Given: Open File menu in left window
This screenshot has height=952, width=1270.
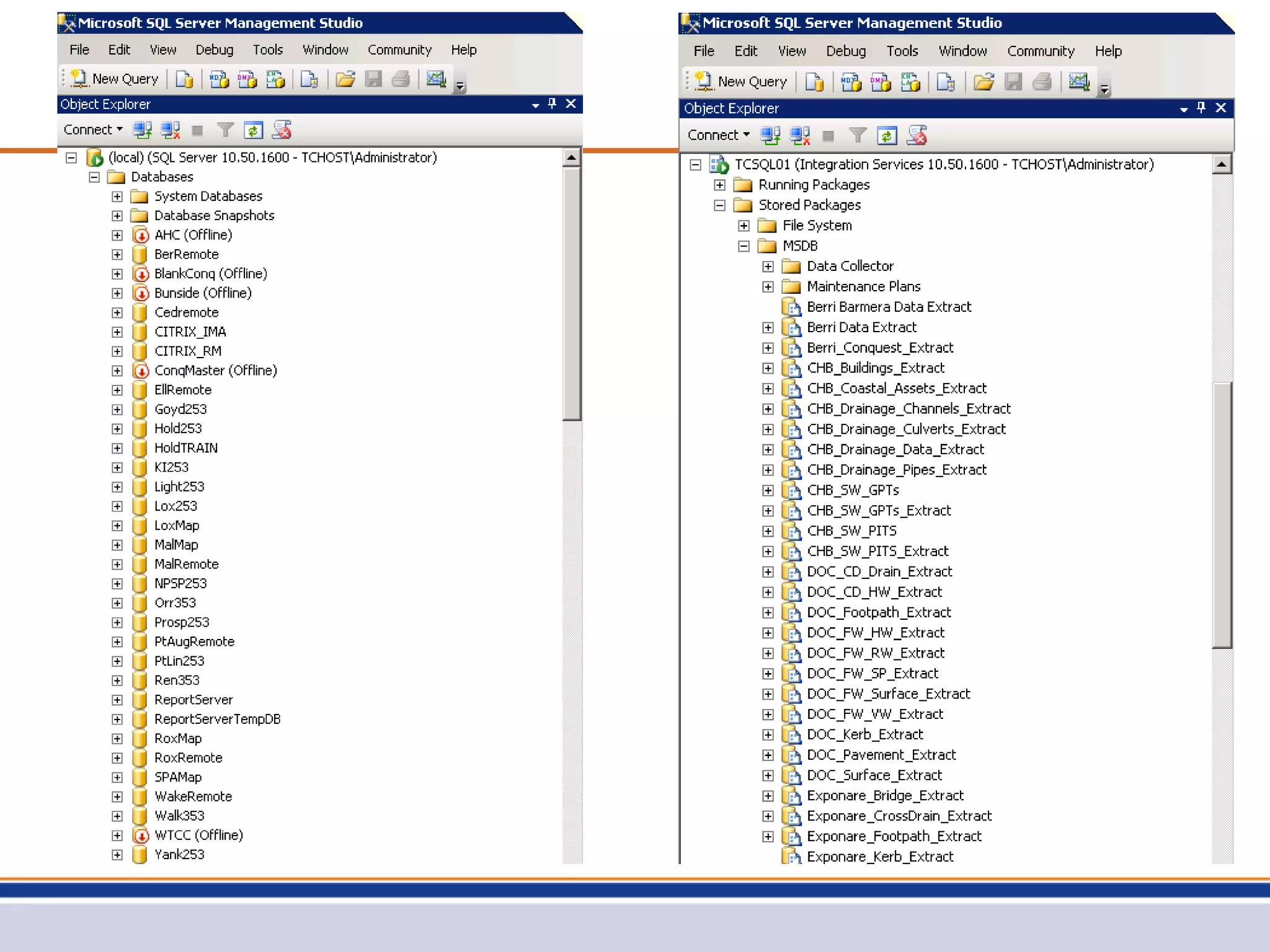Looking at the screenshot, I should click(x=79, y=50).
